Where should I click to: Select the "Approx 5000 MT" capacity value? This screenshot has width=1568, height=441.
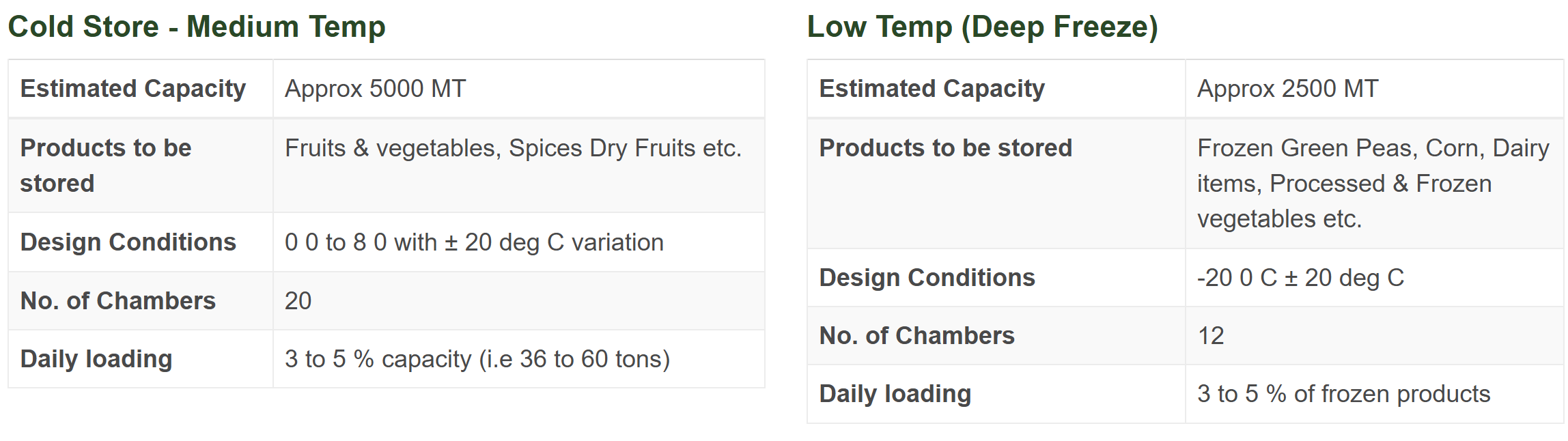coord(375,89)
